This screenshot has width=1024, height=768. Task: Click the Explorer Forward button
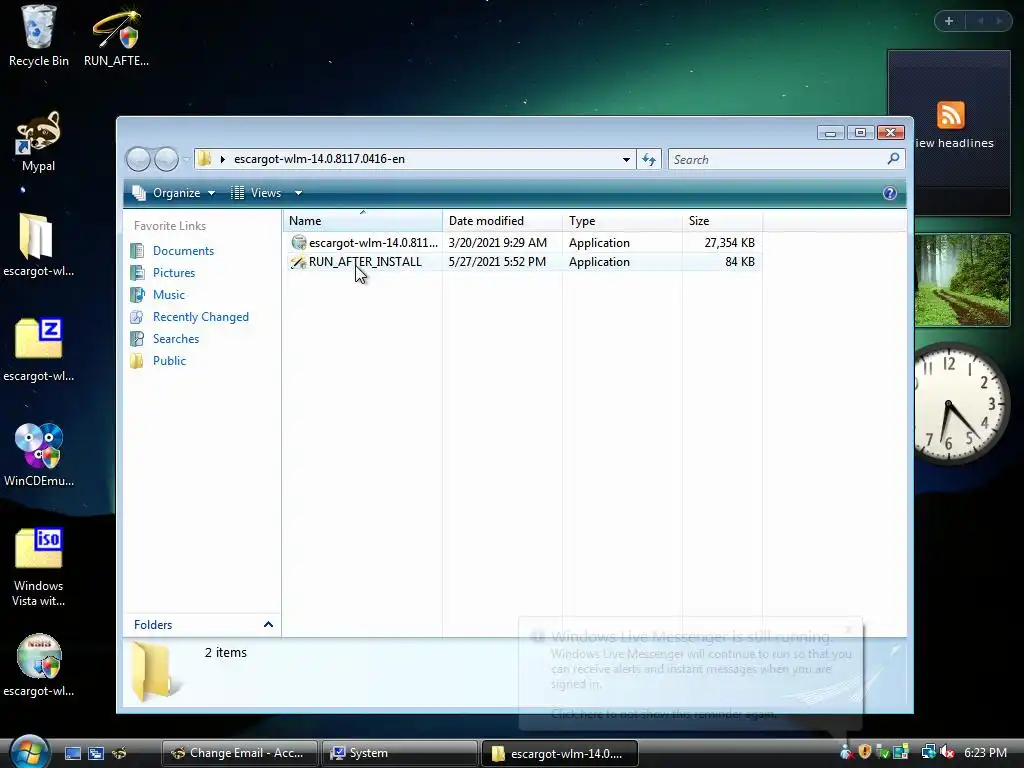tap(167, 159)
